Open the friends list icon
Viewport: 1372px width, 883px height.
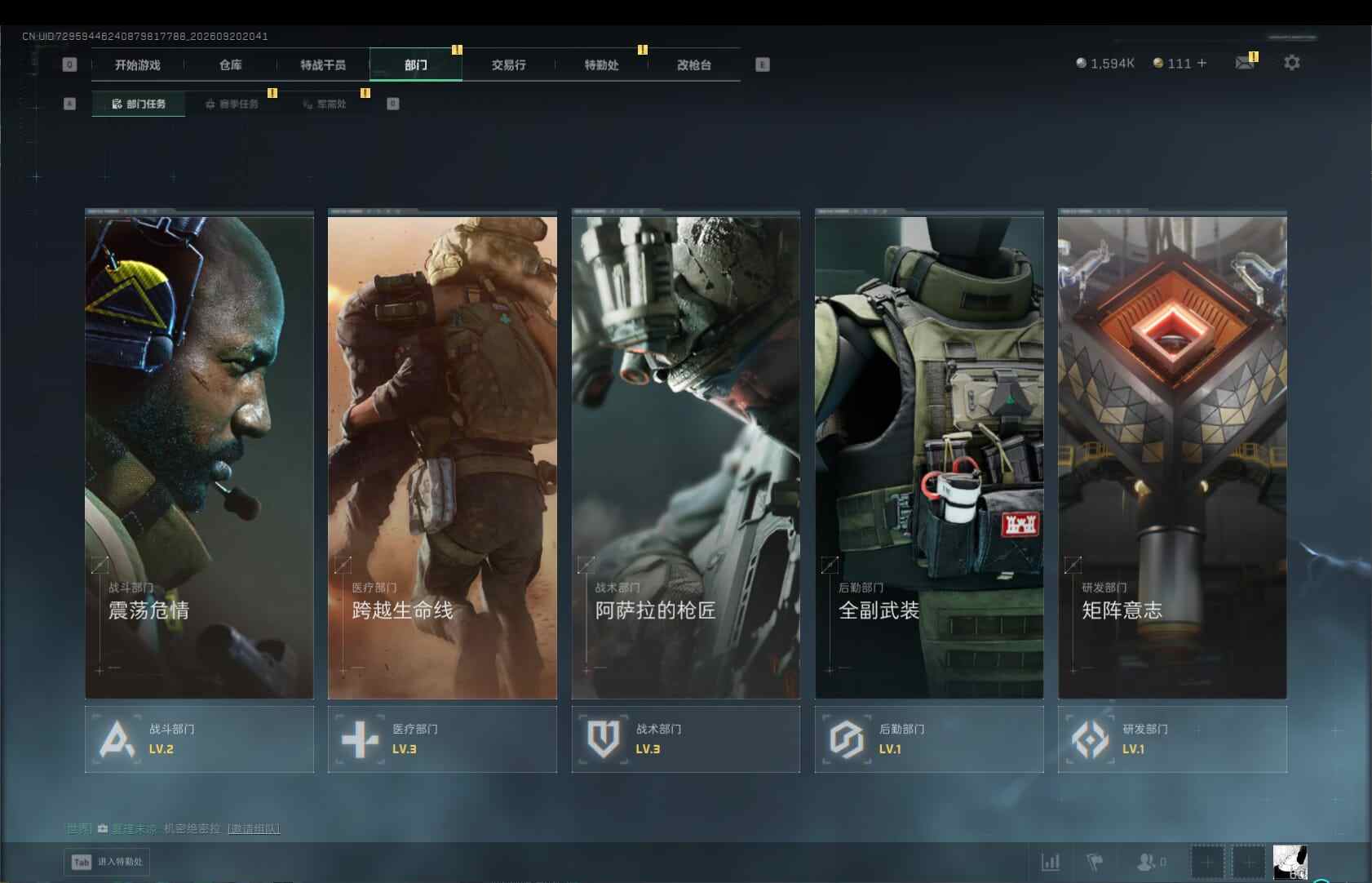pos(1146,861)
